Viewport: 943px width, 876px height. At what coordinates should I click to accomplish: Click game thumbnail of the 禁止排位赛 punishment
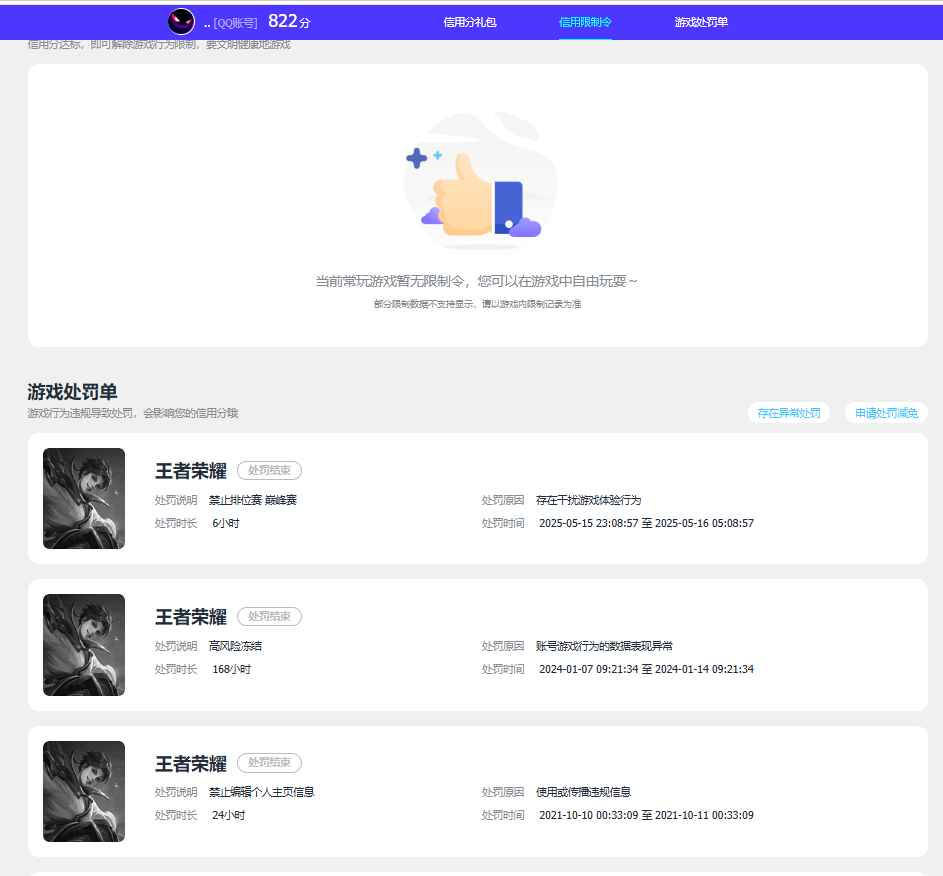(x=84, y=498)
